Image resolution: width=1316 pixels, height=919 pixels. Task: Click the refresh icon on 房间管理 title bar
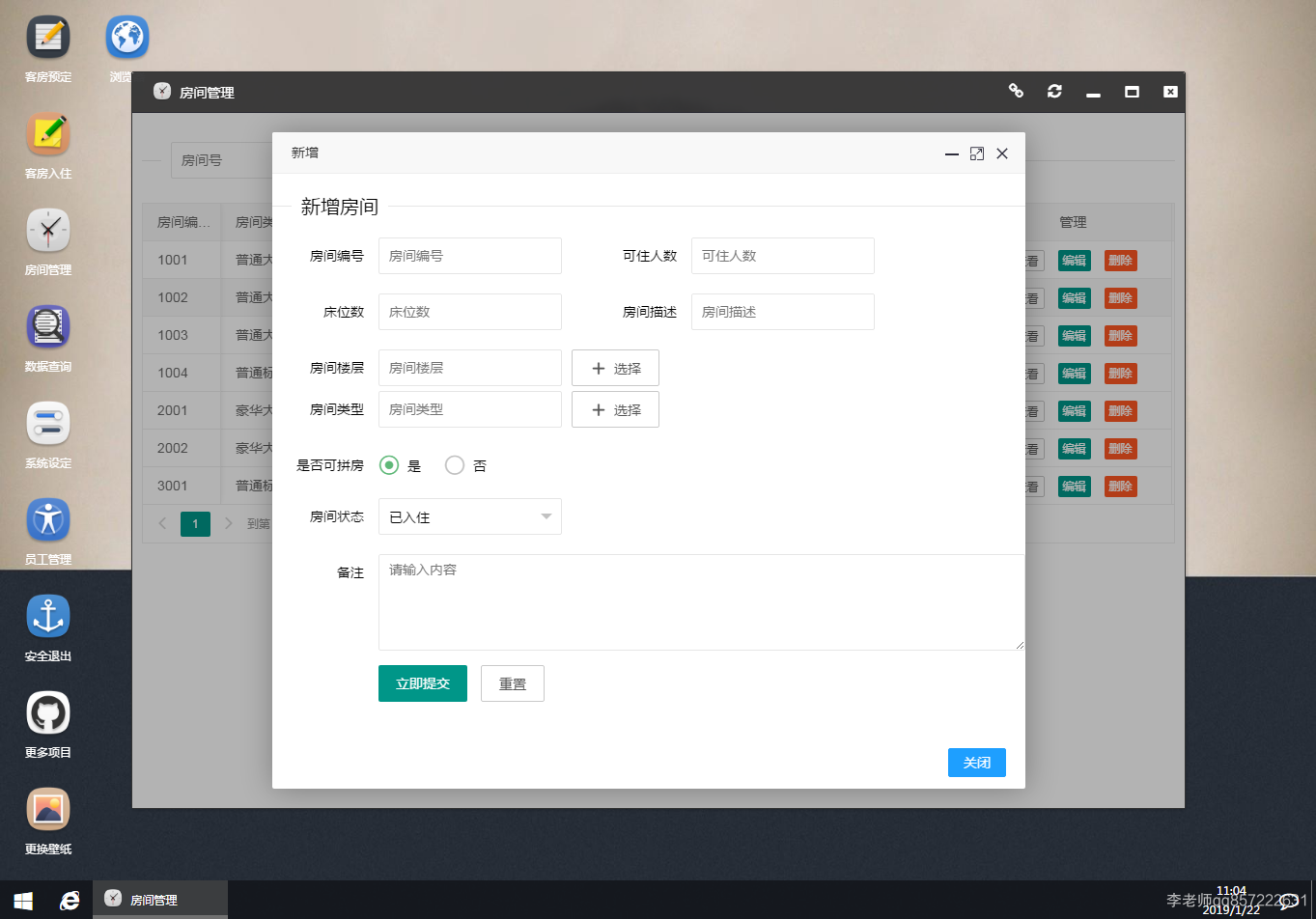click(x=1054, y=91)
